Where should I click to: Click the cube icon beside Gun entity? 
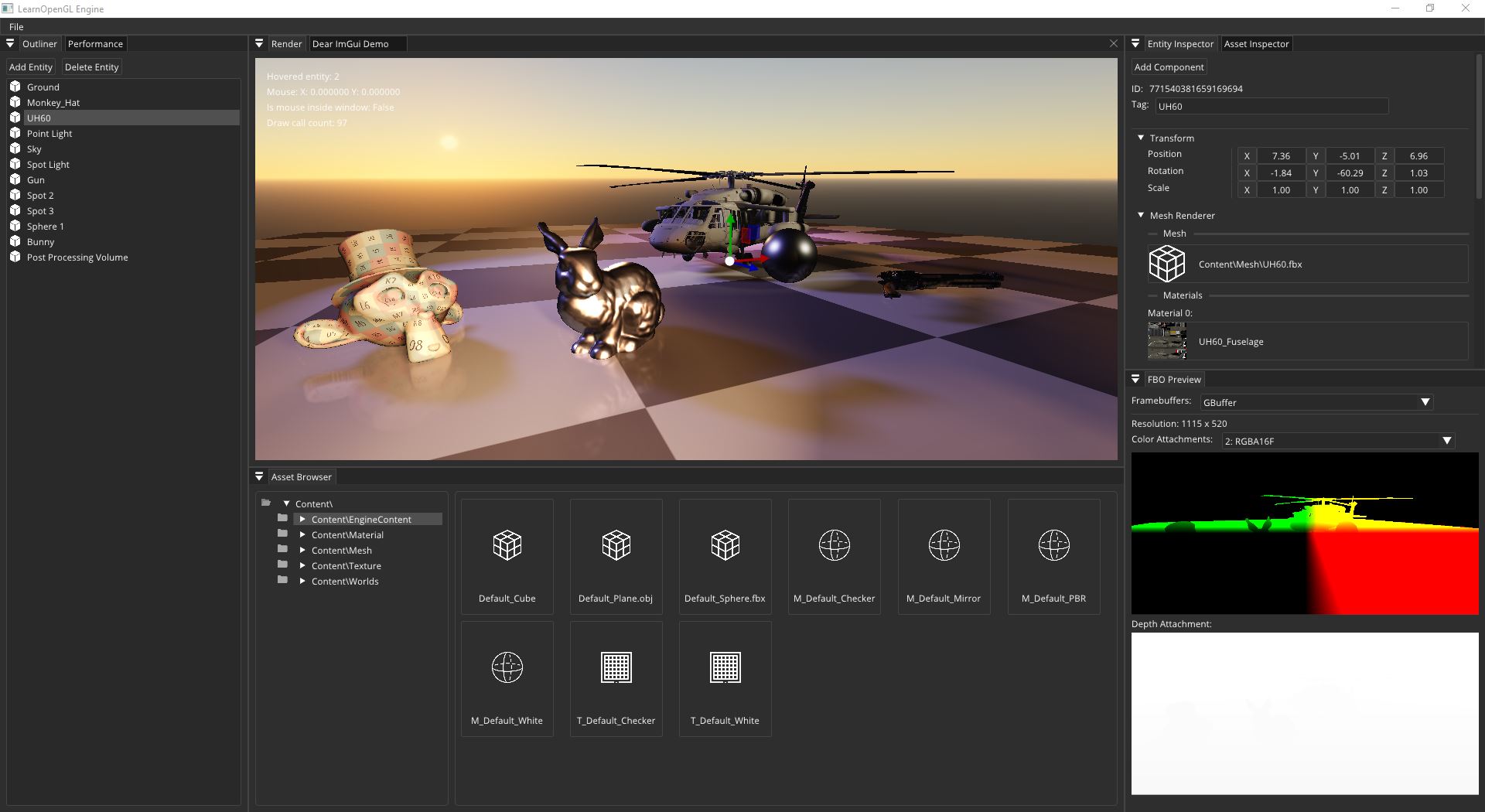15,179
